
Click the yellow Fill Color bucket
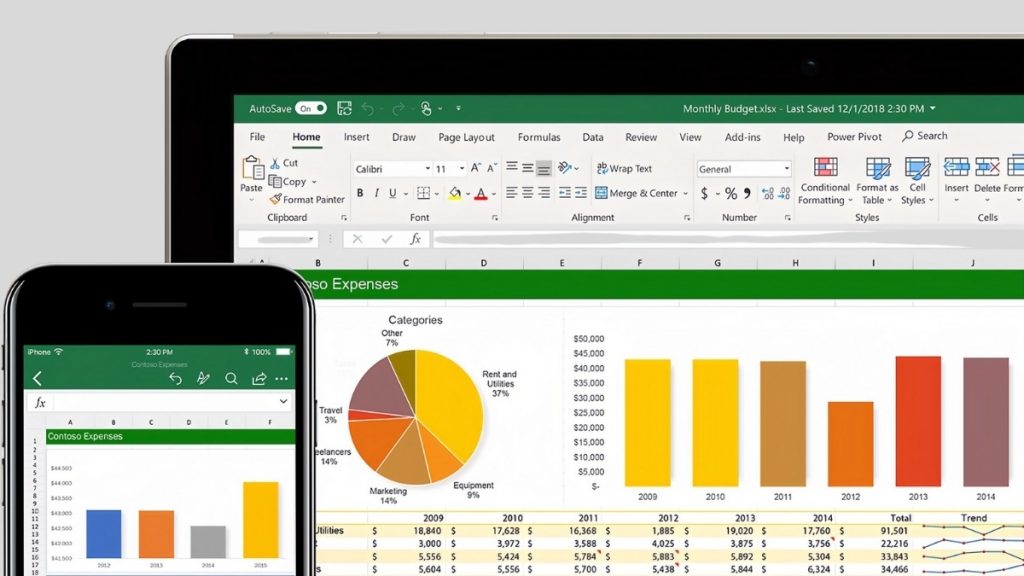pyautogui.click(x=455, y=193)
